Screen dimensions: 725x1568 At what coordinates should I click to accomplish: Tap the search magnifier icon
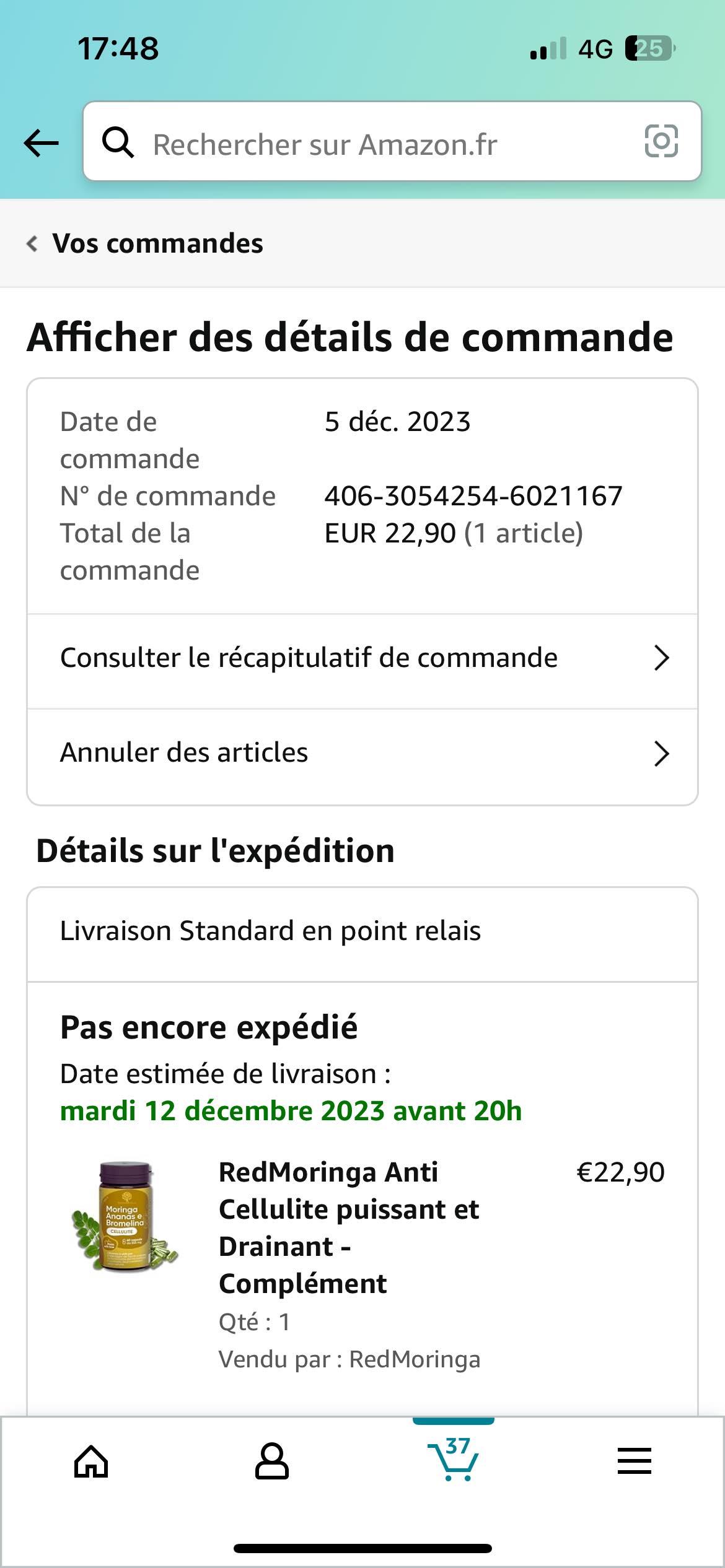118,143
